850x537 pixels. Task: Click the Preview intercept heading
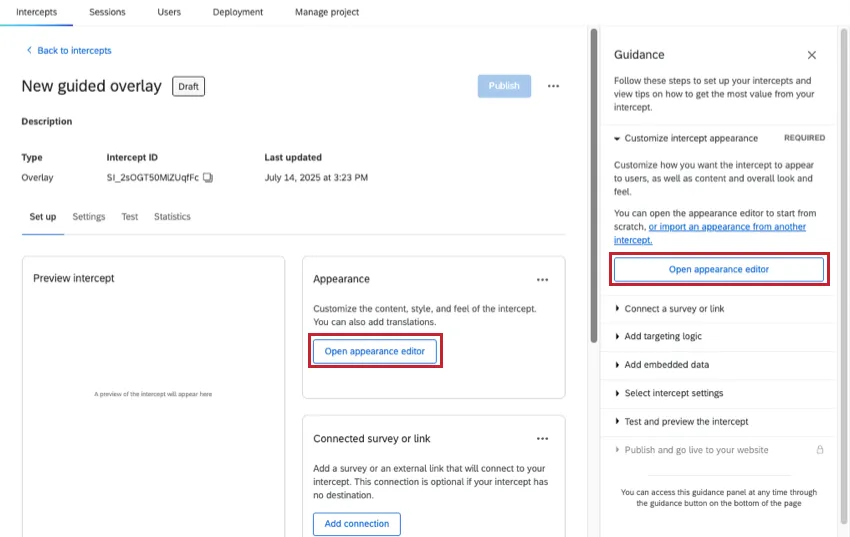[x=74, y=278]
